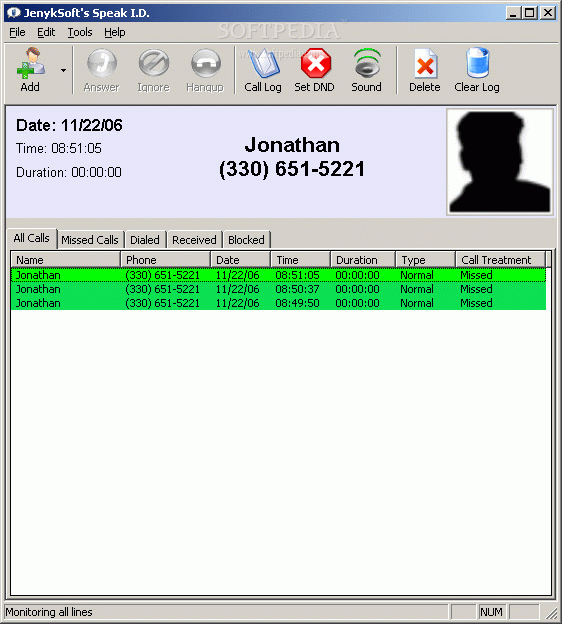Viewport: 562px width, 624px height.
Task: Close the Speak I.D. window
Action: [x=548, y=13]
